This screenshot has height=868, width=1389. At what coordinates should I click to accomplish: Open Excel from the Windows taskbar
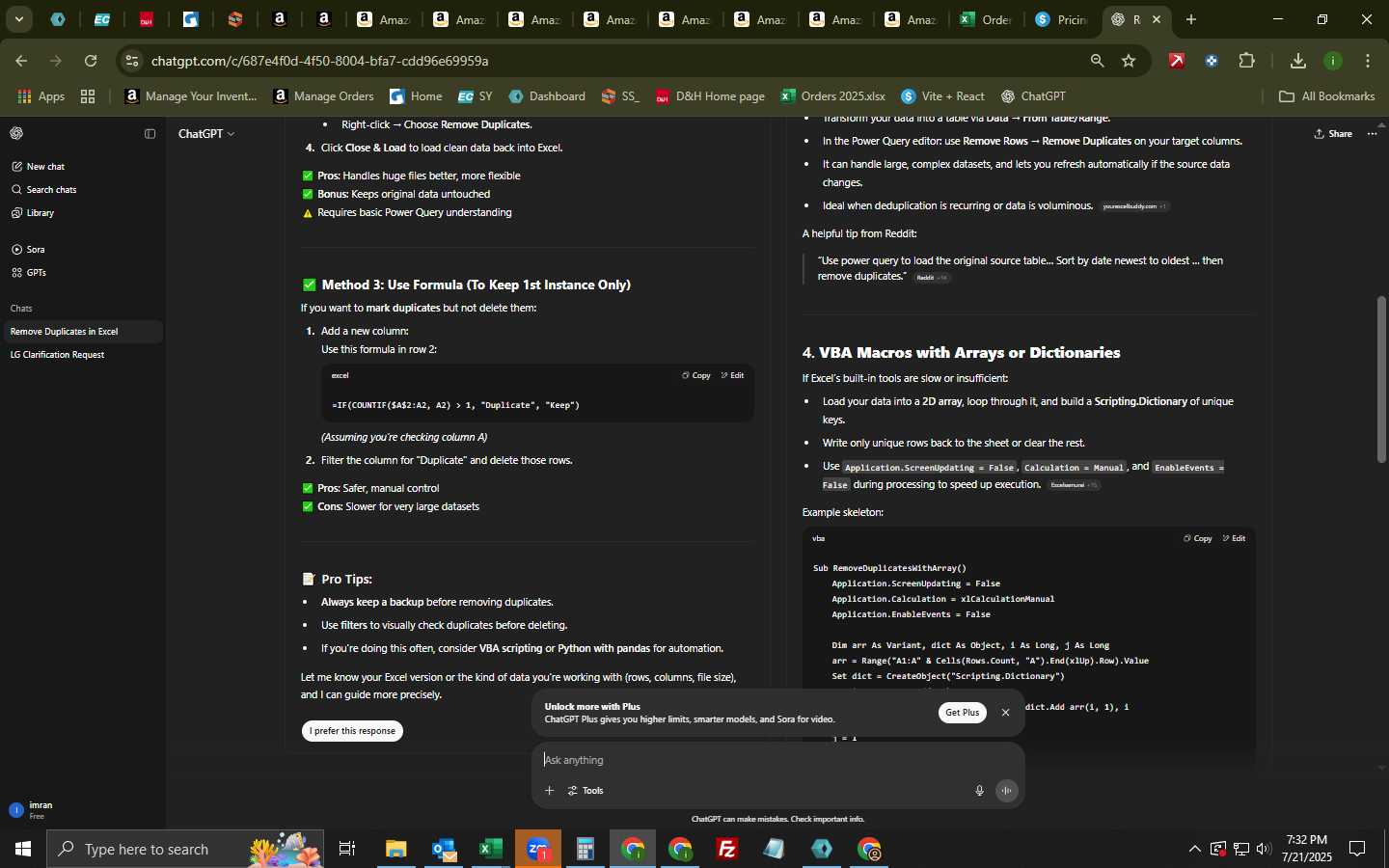[491, 849]
